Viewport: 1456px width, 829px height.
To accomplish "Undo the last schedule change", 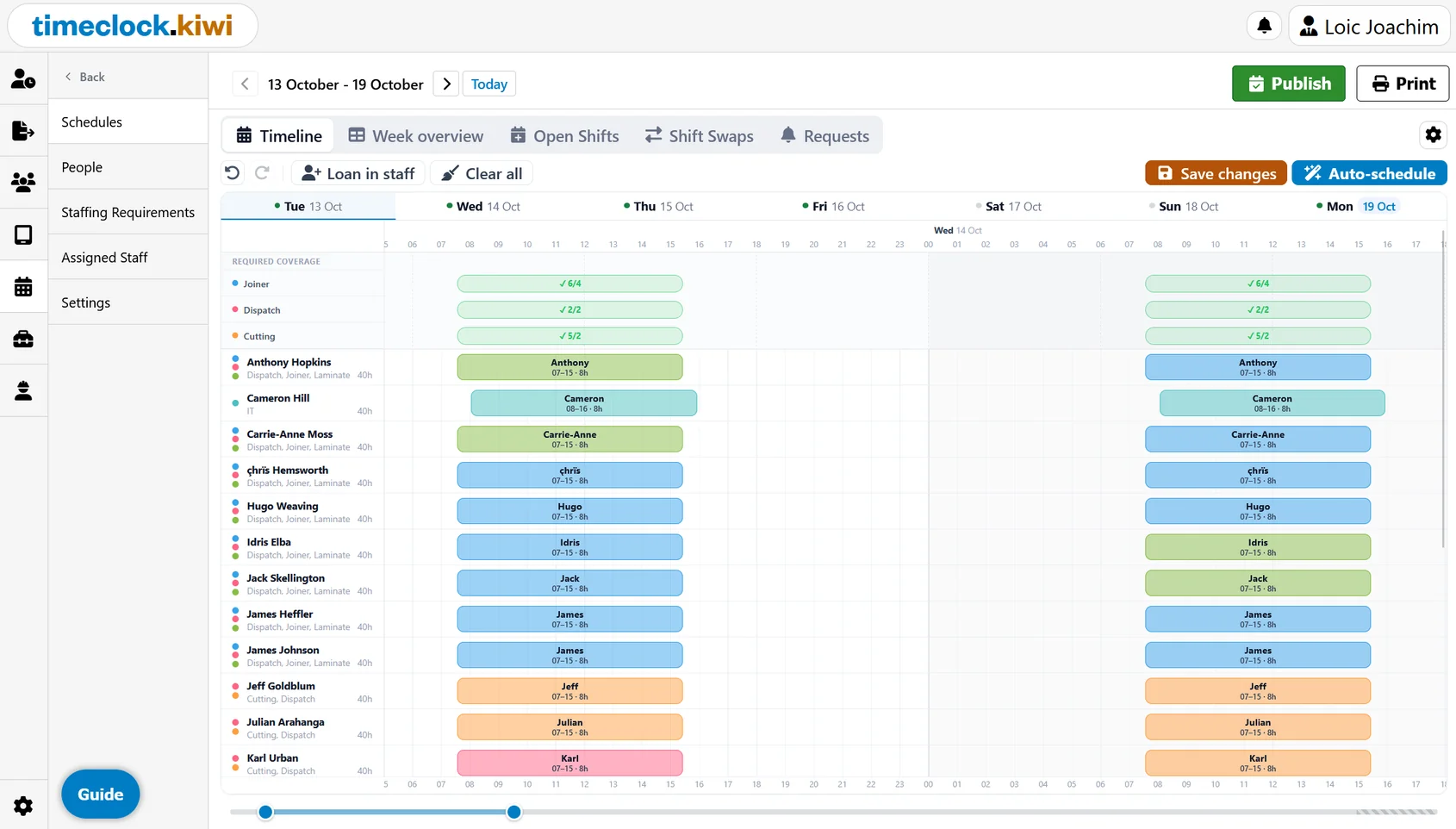I will [232, 173].
